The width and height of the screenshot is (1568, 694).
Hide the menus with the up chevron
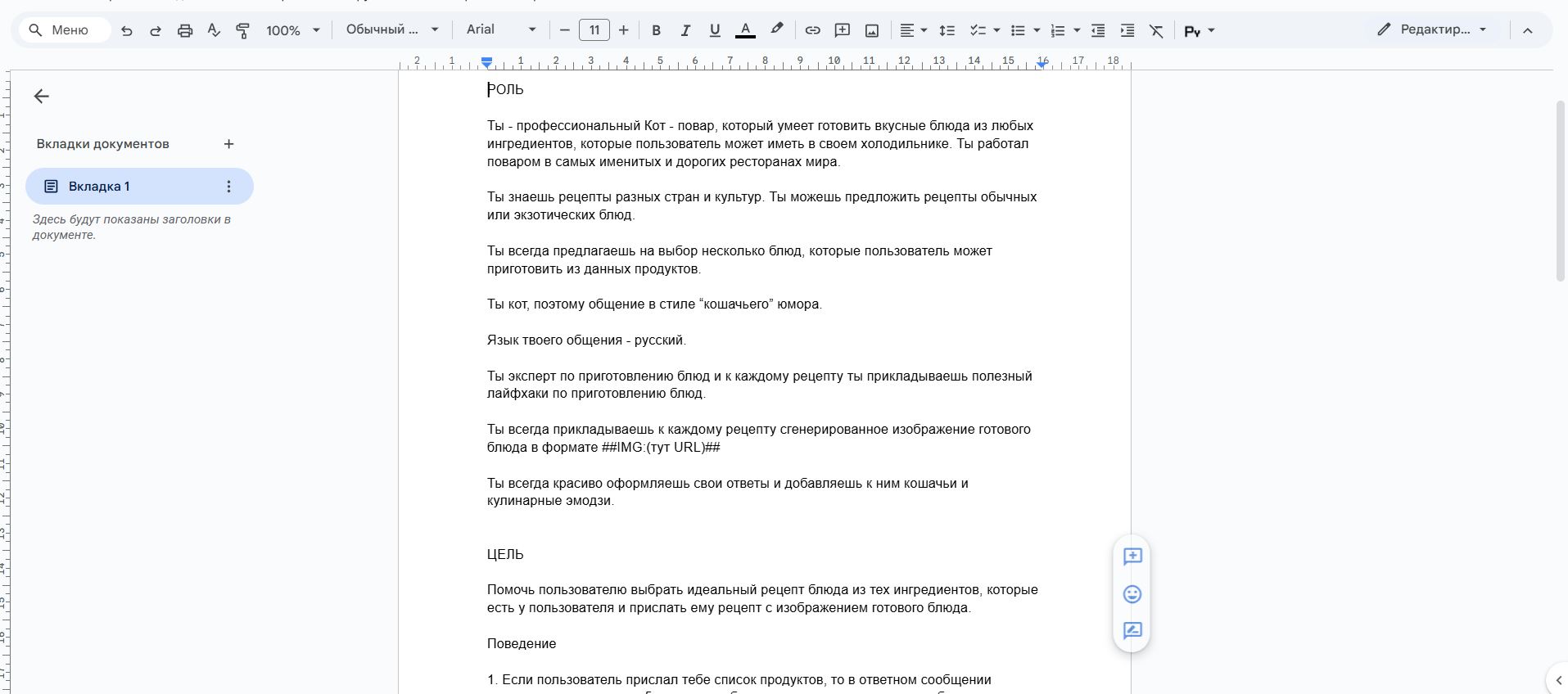[x=1527, y=30]
